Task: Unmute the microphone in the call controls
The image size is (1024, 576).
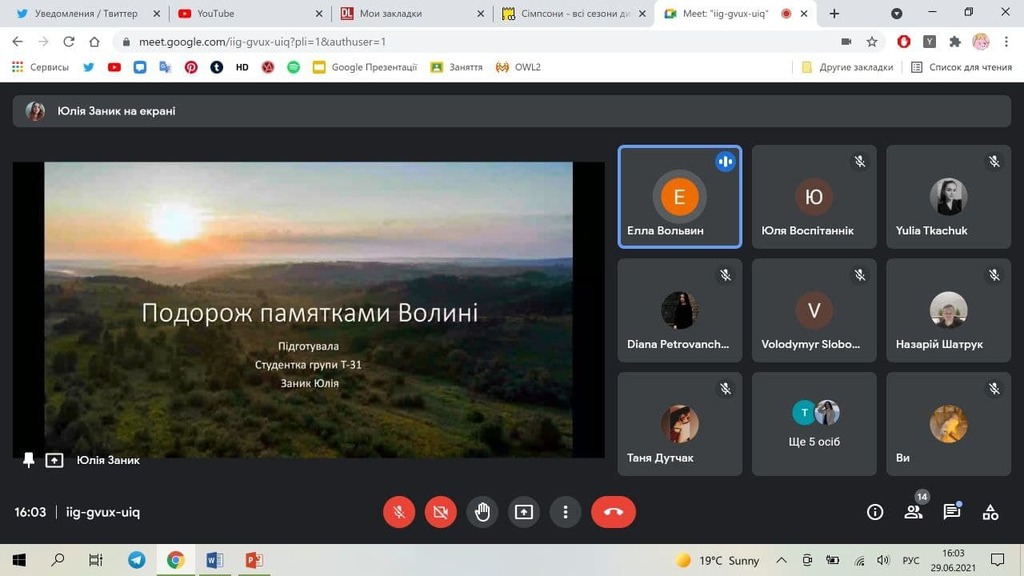Action: [x=399, y=512]
